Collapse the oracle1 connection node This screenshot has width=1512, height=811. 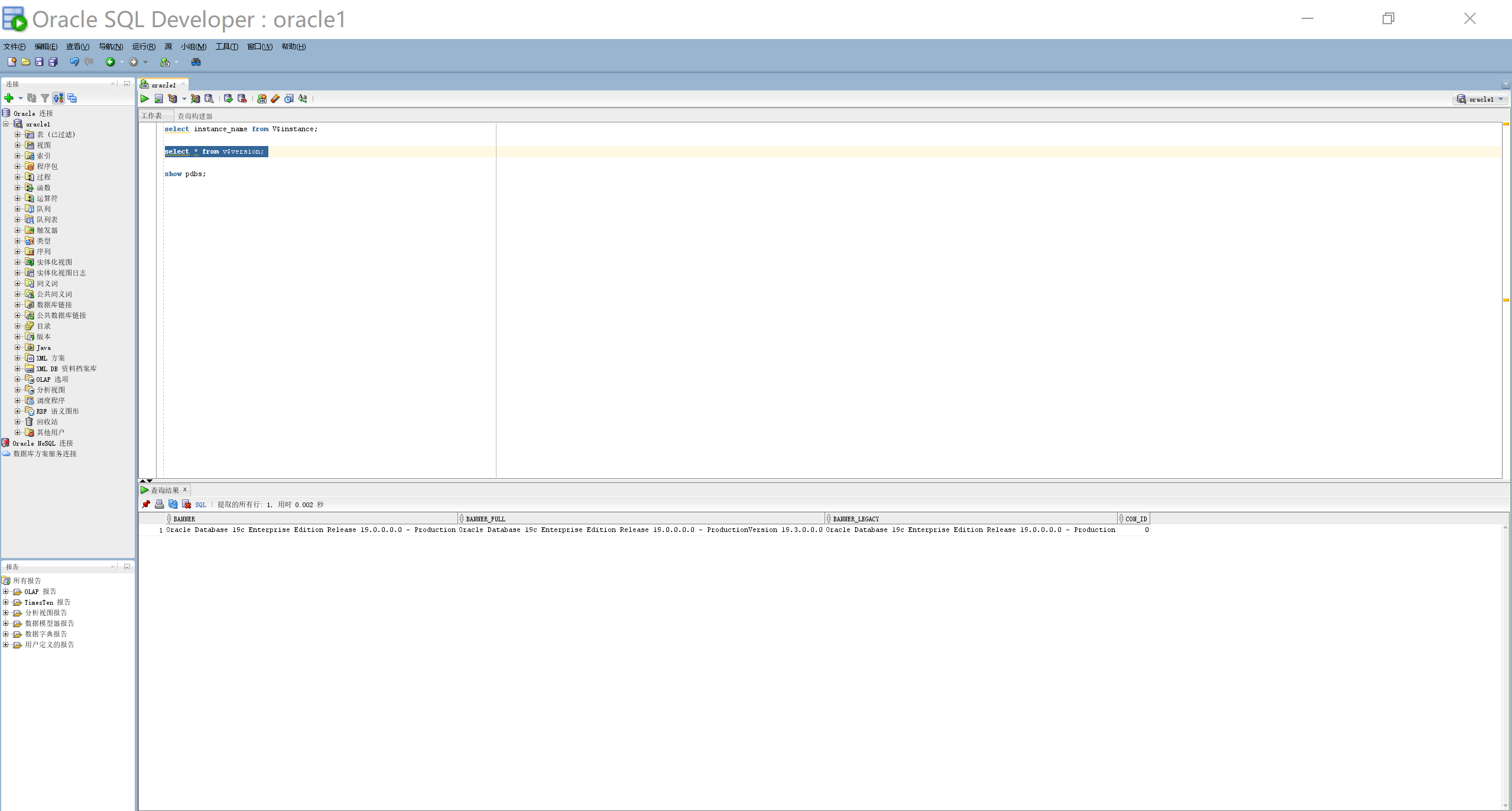[6, 124]
